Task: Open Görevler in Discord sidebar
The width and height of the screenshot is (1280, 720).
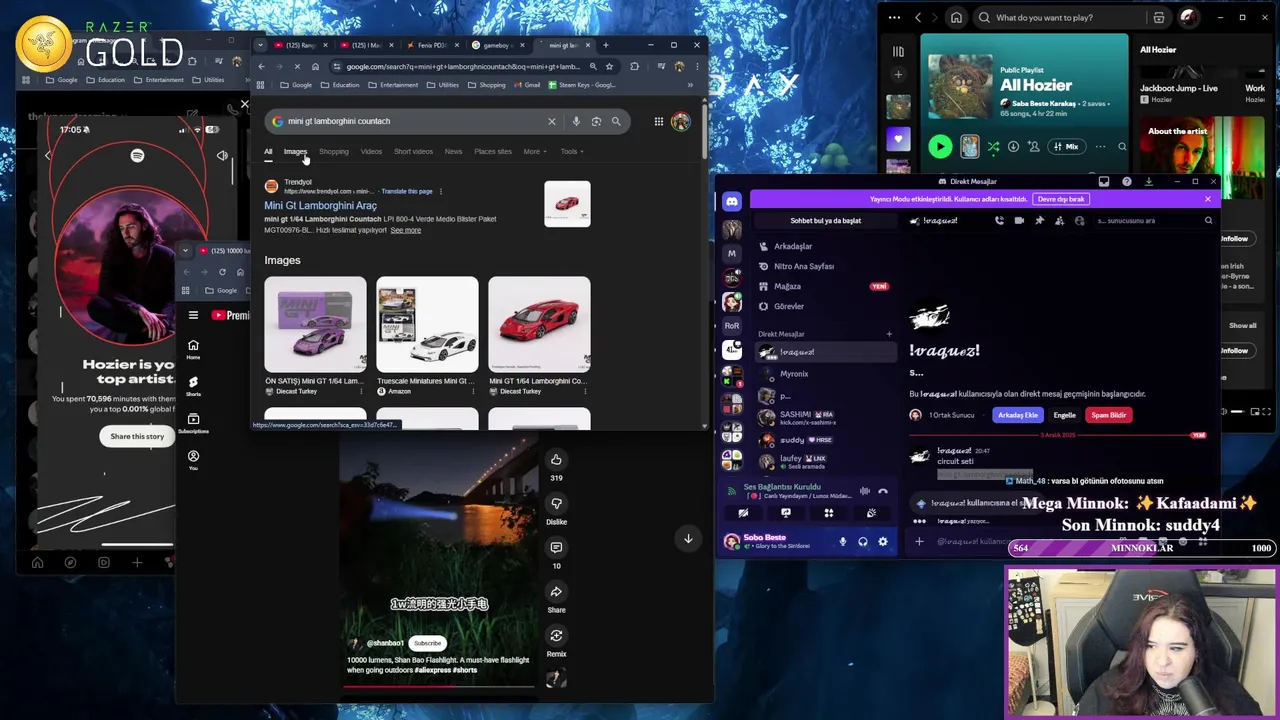Action: (826, 306)
